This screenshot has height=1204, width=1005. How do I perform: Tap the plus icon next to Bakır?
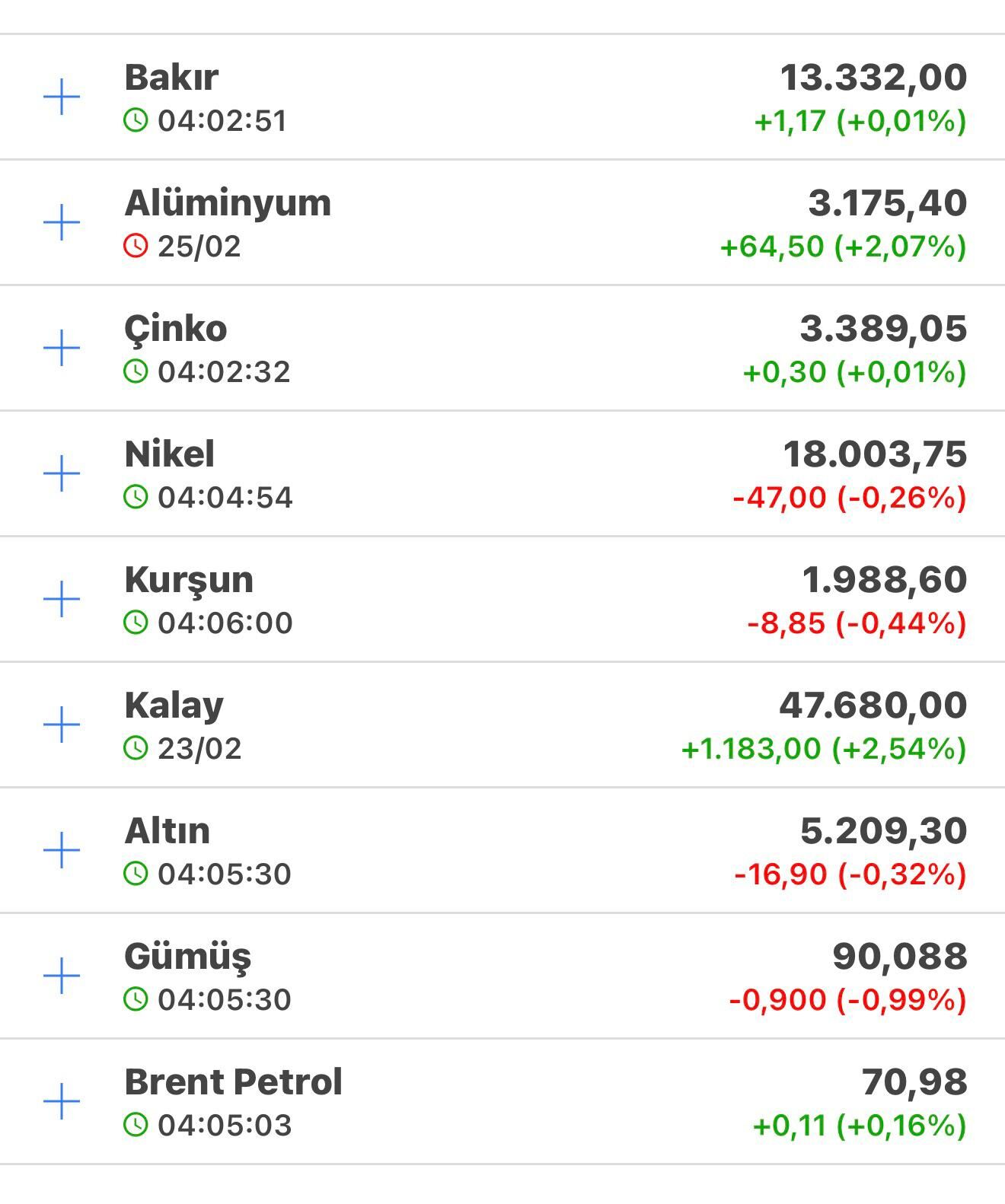(x=62, y=97)
